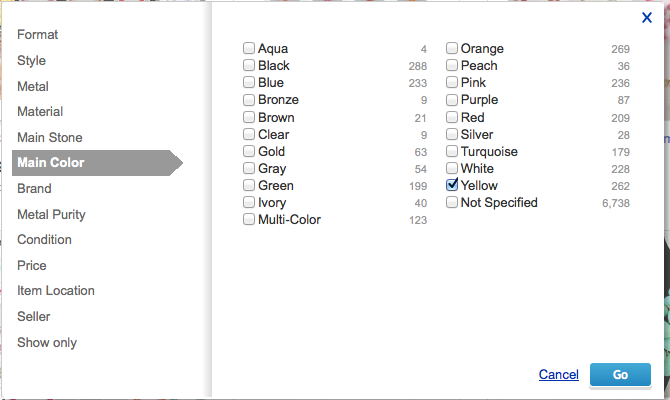Image resolution: width=670 pixels, height=400 pixels.
Task: Mark the Purple checkbox
Action: tap(452, 100)
